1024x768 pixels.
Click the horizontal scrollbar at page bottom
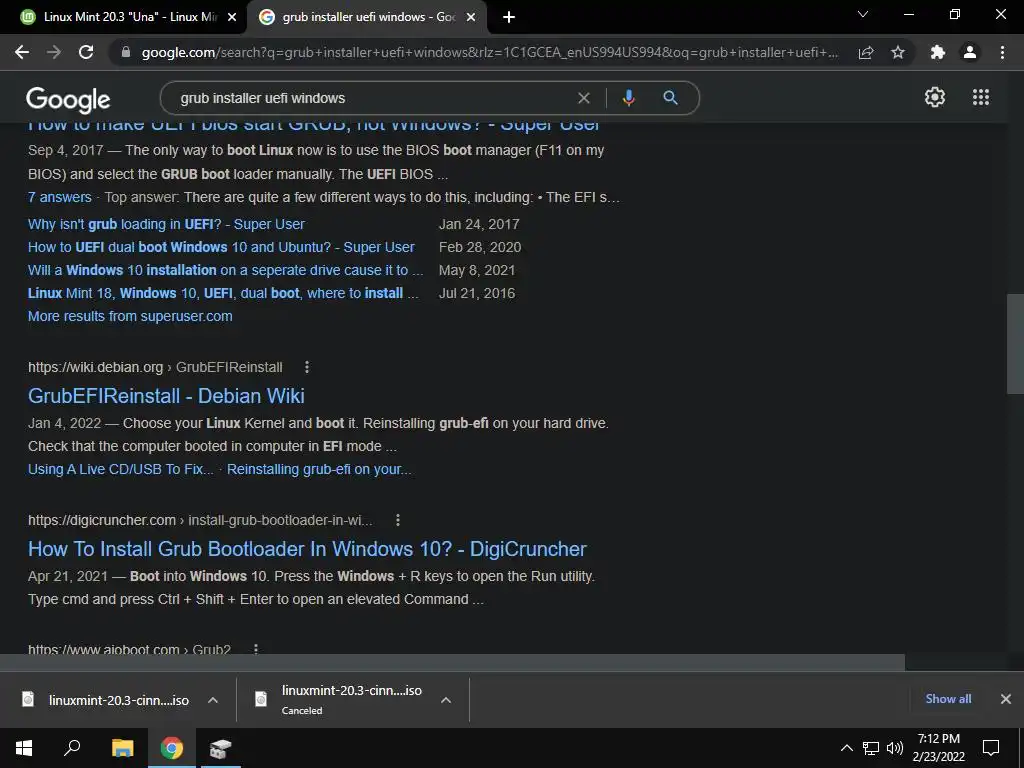(x=452, y=662)
